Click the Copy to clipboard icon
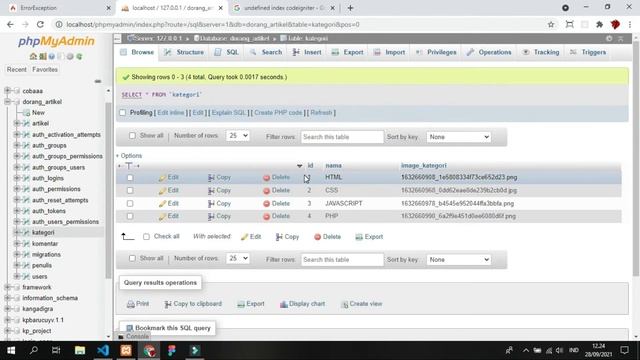The height and width of the screenshot is (360, 640). pos(168,304)
